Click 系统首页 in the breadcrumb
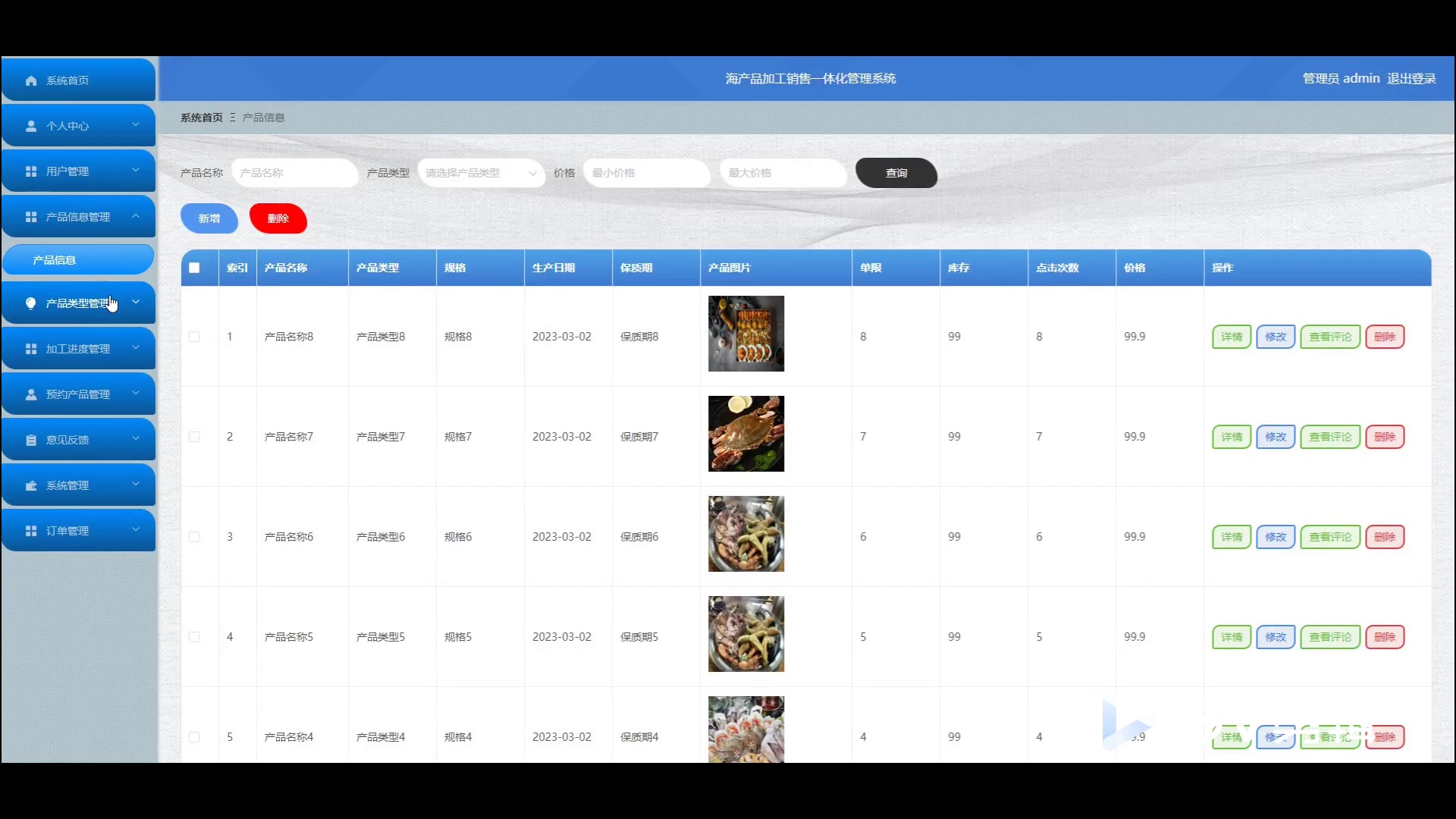The width and height of the screenshot is (1456, 819). tap(202, 118)
